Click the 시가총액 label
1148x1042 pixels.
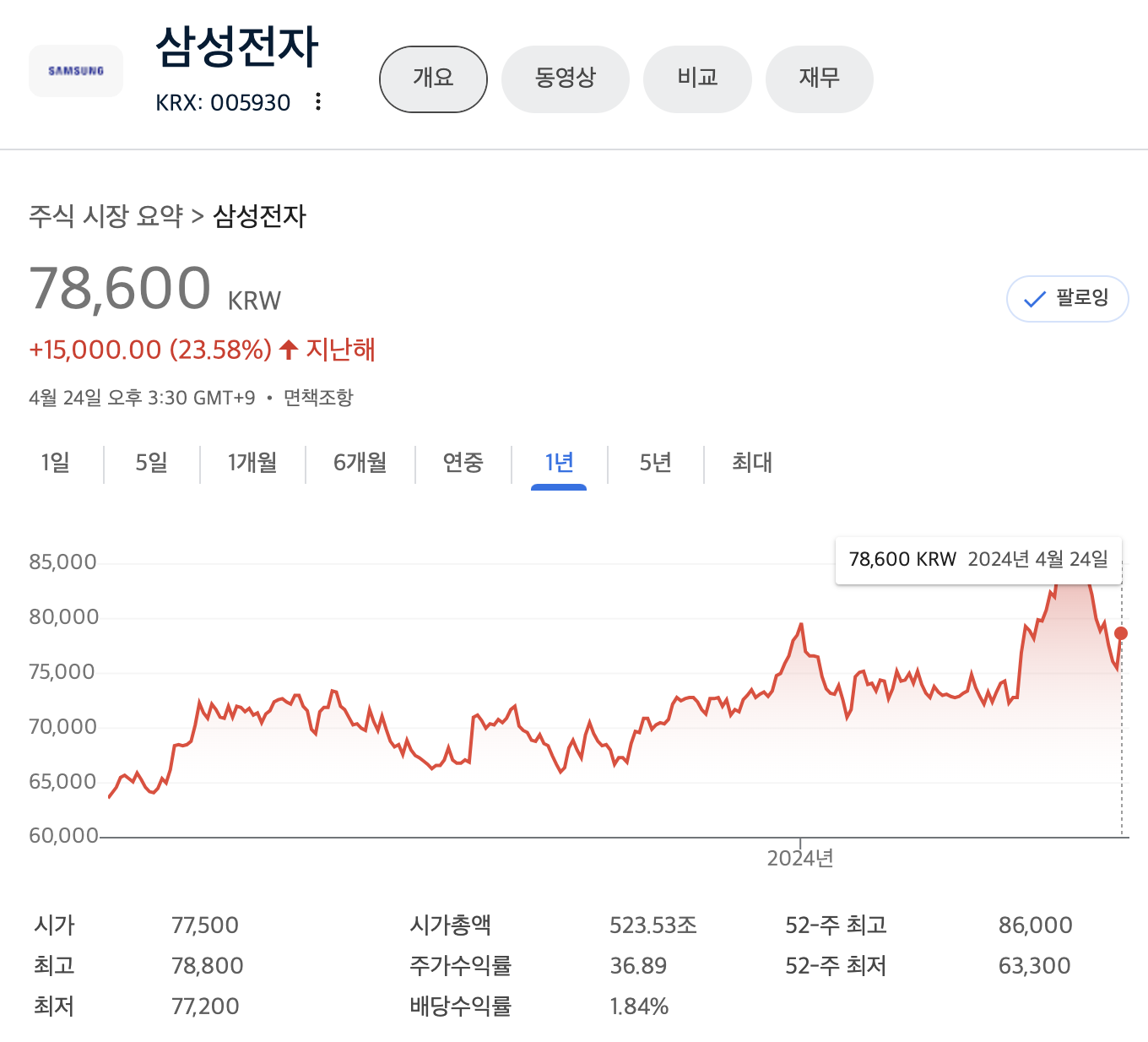[450, 925]
